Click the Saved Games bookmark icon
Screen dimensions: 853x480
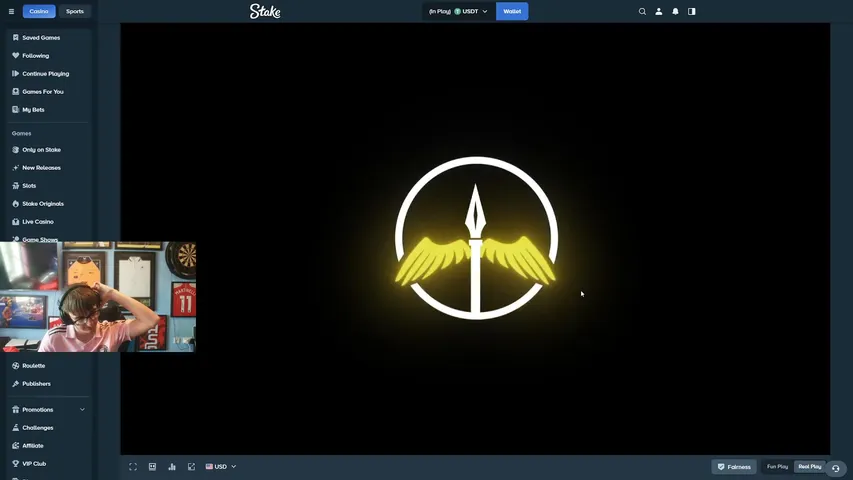(x=15, y=38)
